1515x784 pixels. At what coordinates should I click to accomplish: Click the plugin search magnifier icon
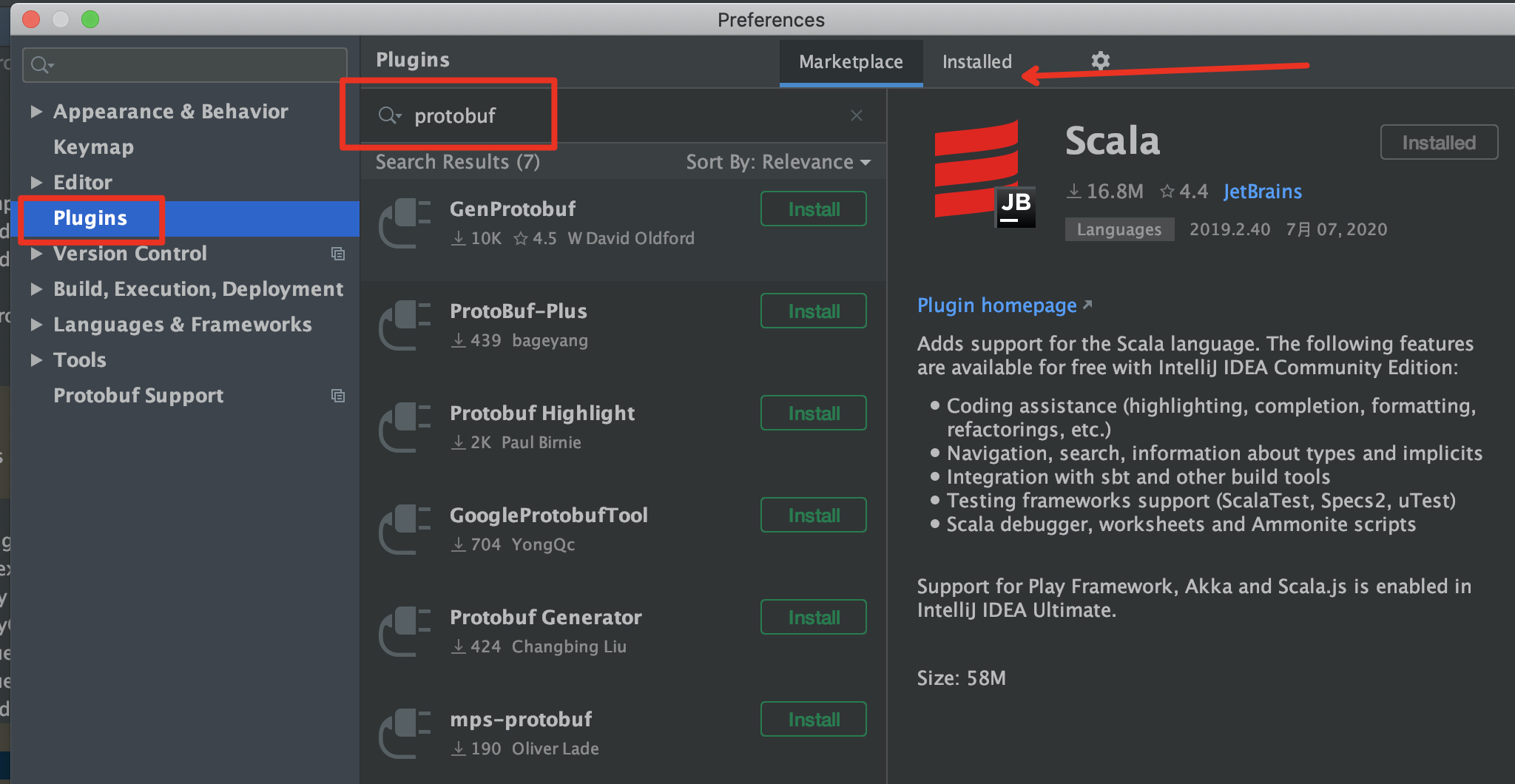click(x=388, y=115)
